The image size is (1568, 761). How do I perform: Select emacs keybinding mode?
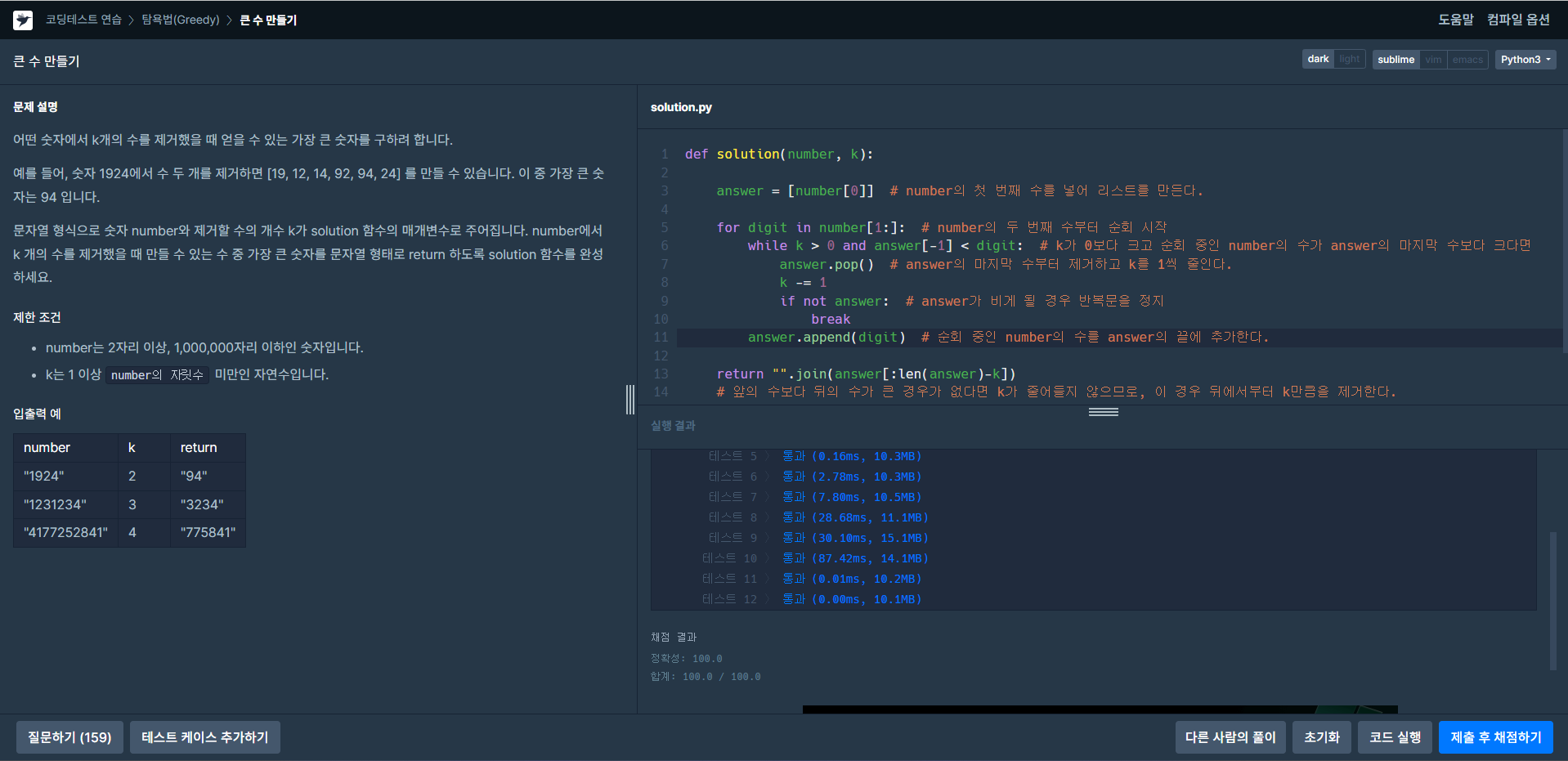pyautogui.click(x=1467, y=60)
